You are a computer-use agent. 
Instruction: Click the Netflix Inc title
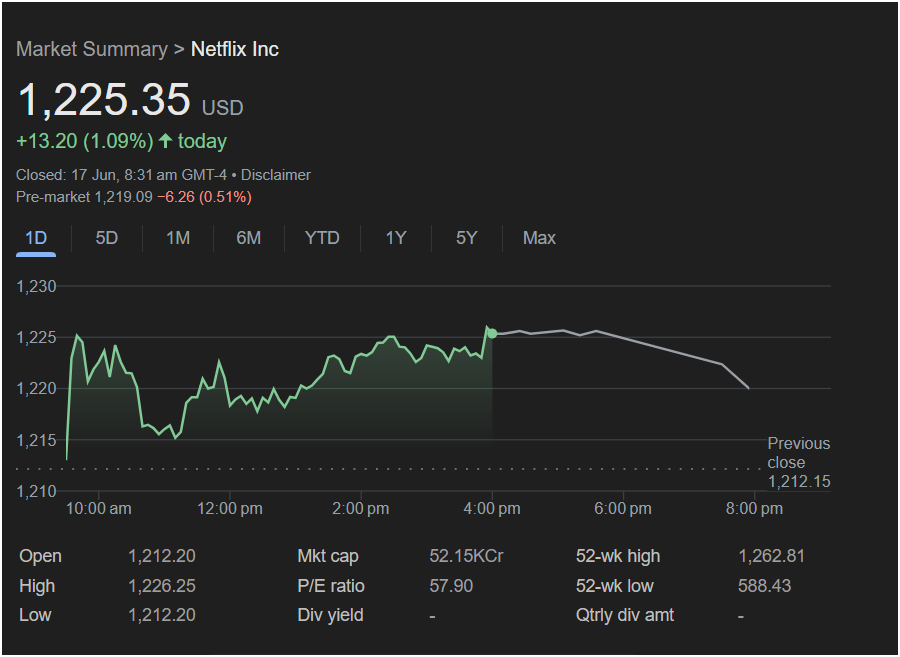tap(235, 49)
